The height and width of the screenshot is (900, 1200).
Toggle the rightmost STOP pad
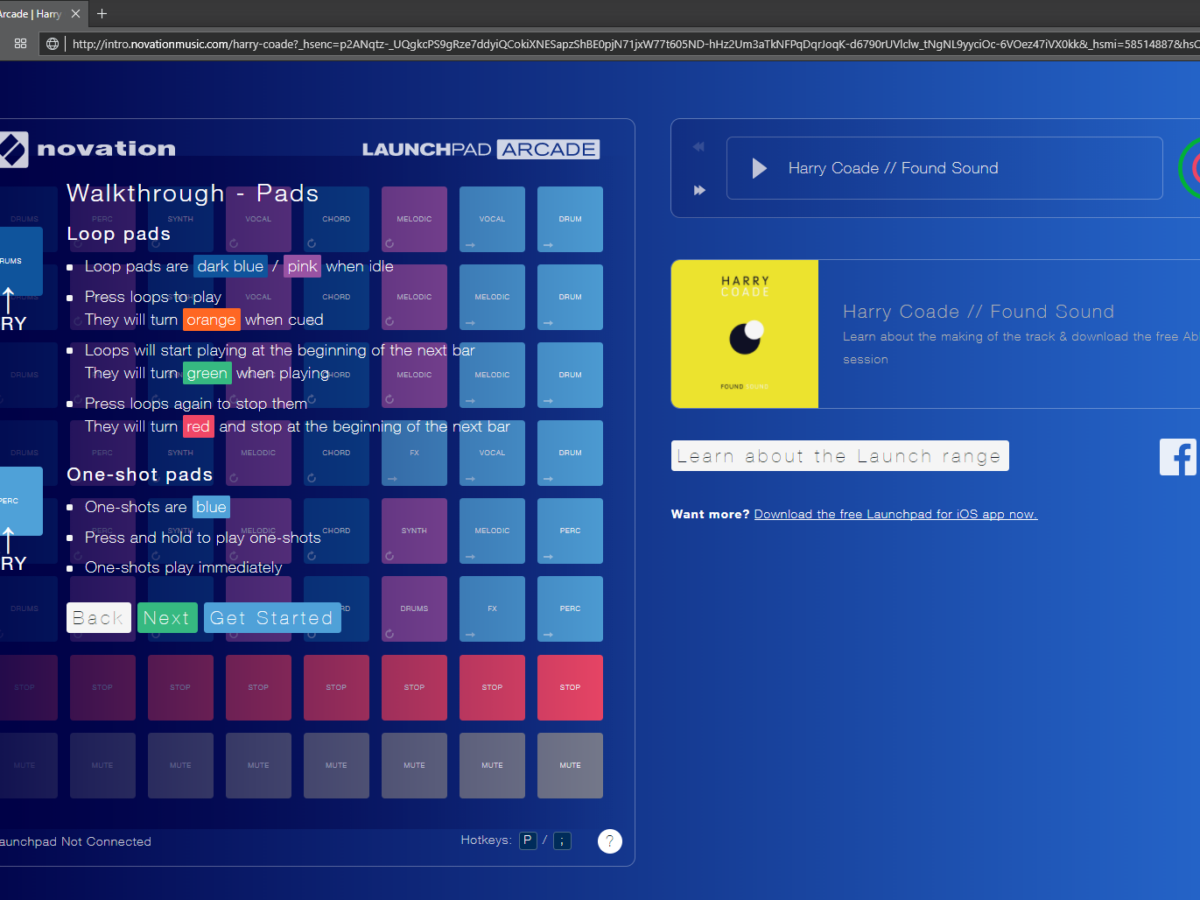point(570,688)
